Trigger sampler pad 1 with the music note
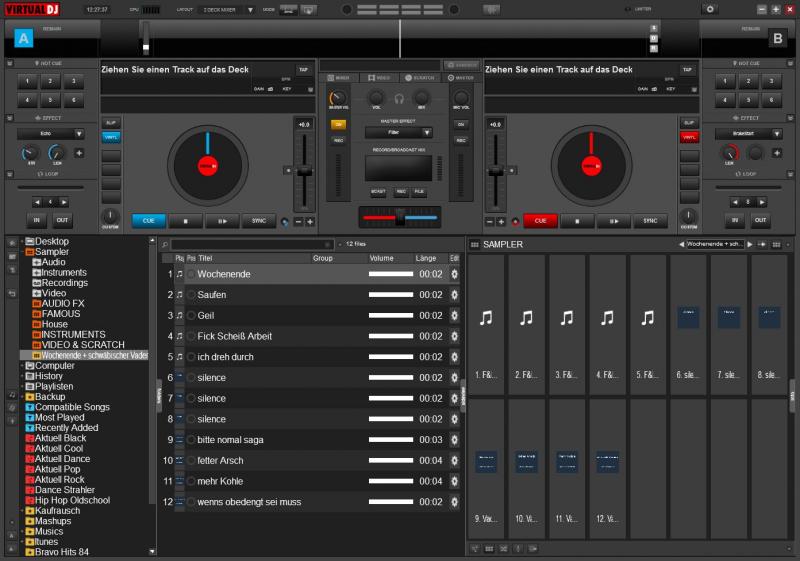The width and height of the screenshot is (800, 561). [x=486, y=319]
